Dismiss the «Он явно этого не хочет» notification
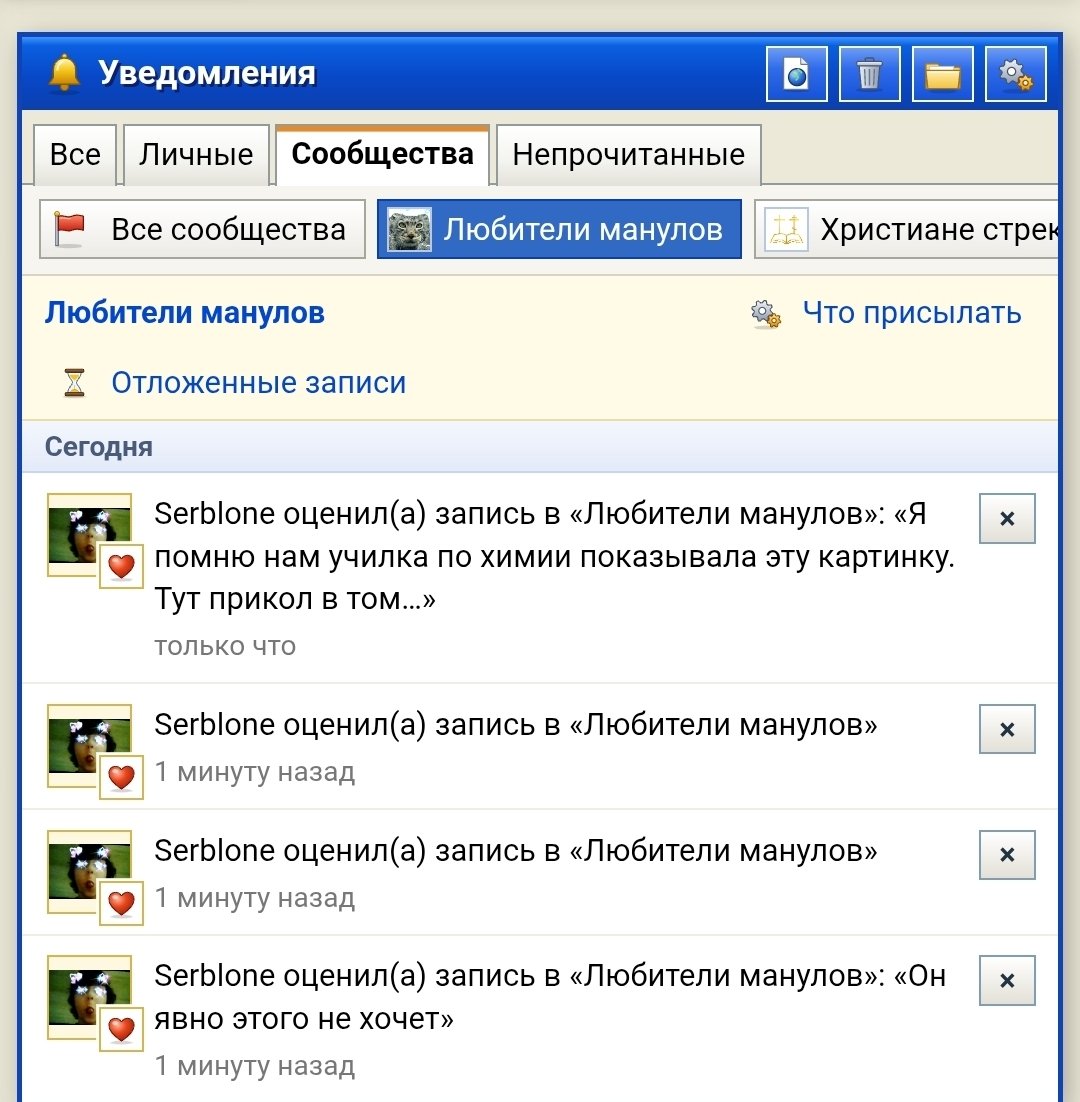 (x=1007, y=980)
